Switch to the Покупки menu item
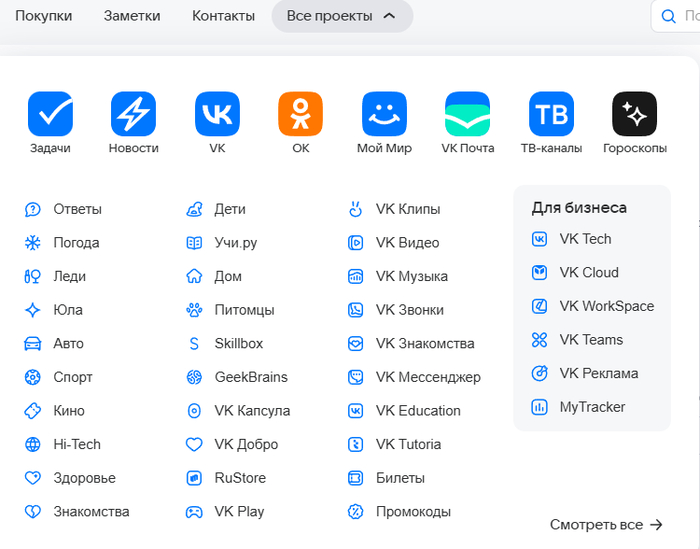Viewport: 700px width, 549px height. [43, 16]
